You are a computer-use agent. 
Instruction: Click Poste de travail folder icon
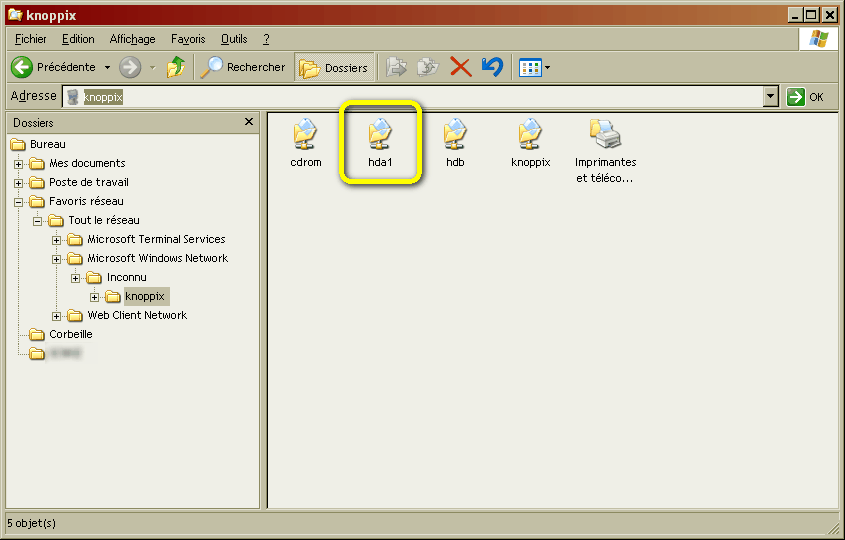pos(37,183)
